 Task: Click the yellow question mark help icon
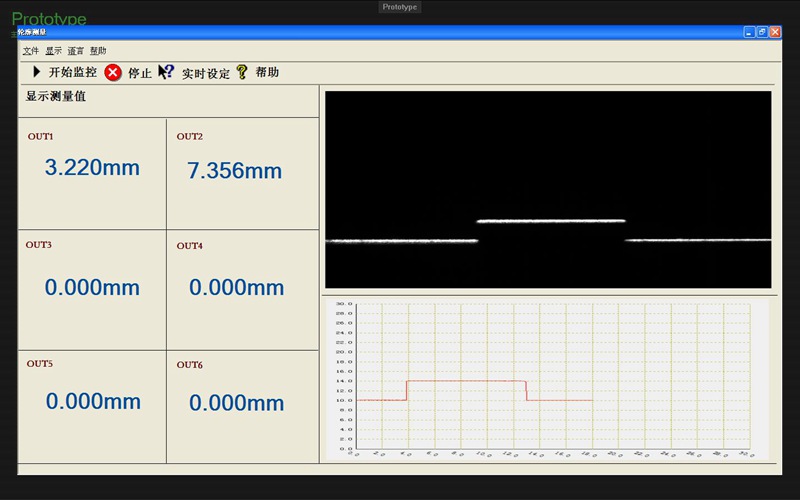[242, 72]
